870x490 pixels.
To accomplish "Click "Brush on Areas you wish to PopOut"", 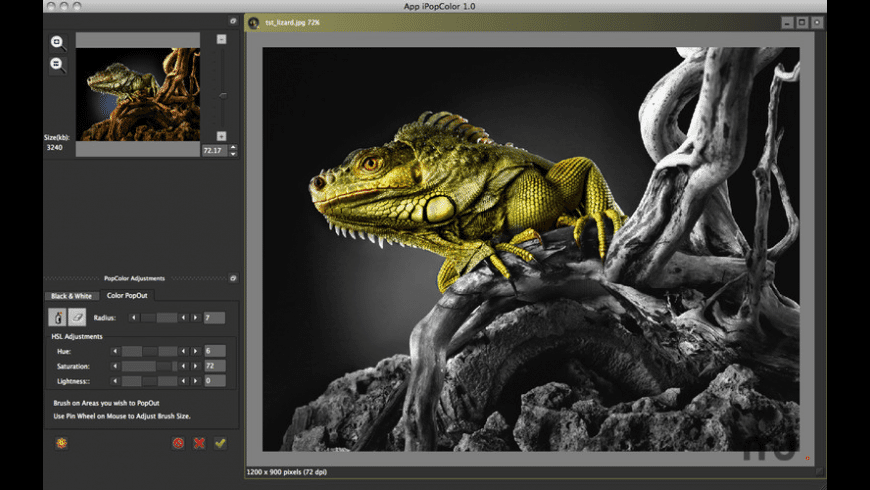I will click(107, 403).
